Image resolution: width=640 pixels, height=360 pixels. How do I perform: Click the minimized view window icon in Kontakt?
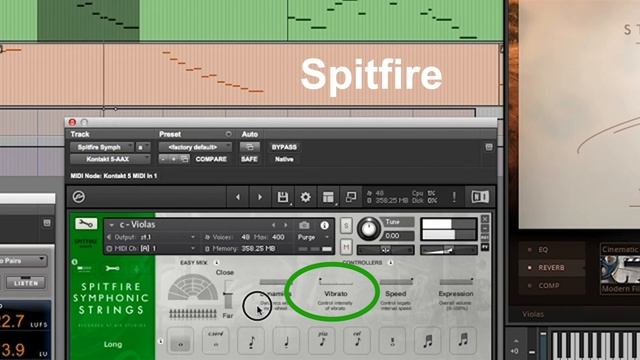351,197
